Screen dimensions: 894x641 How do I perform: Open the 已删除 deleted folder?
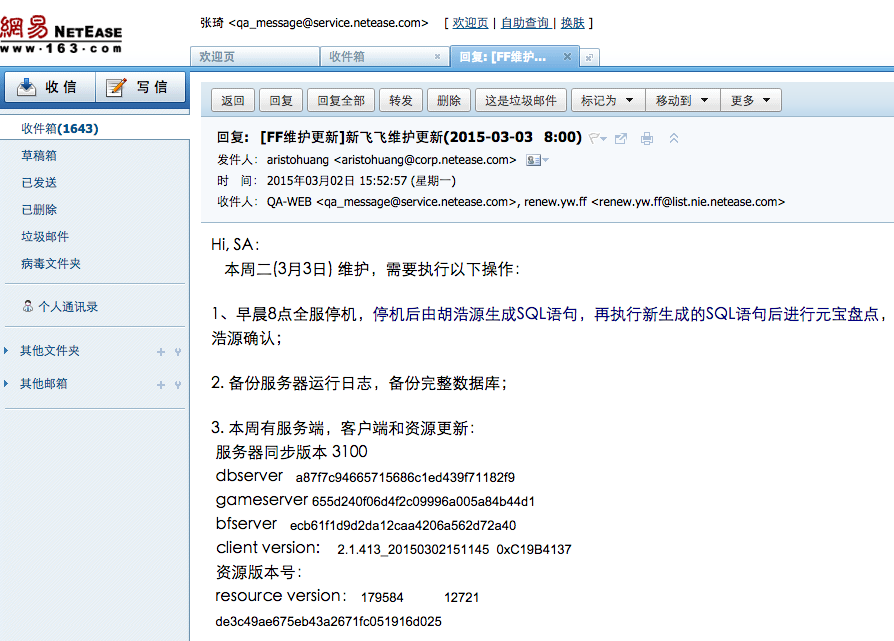pos(39,210)
